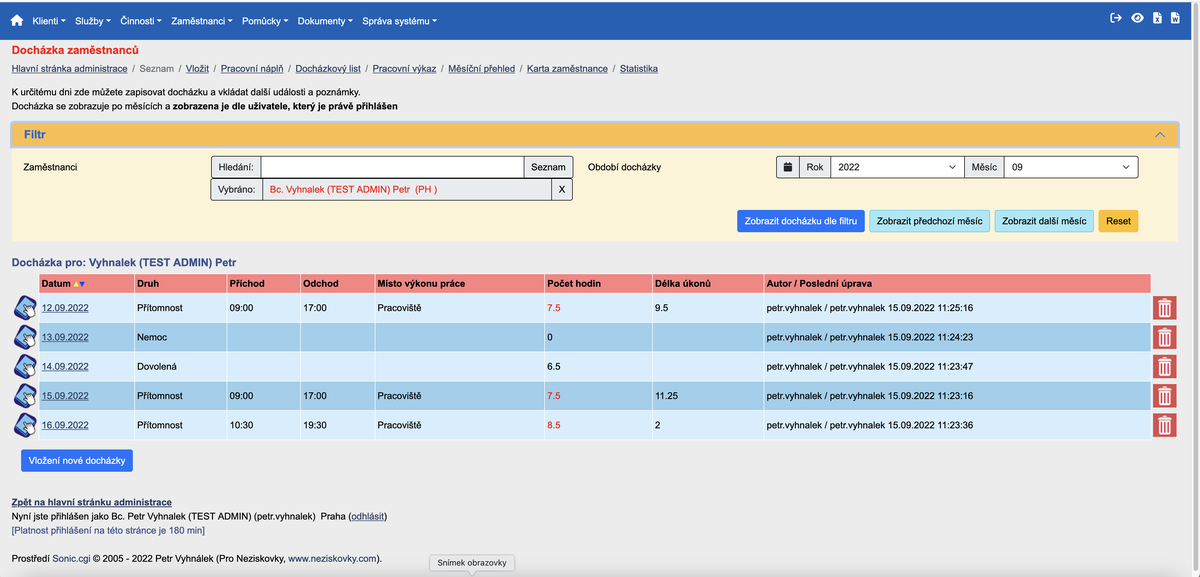Open the Měsíc dropdown showing 09
The height and width of the screenshot is (577, 1200).
click(x=1070, y=166)
